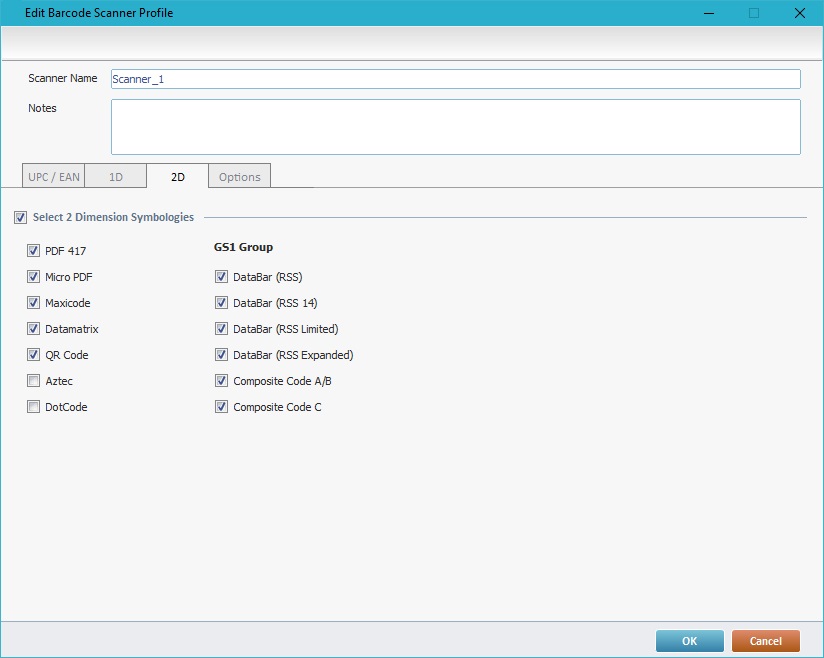The height and width of the screenshot is (658, 824).
Task: Uncheck DataBar (RSS) option
Action: pyautogui.click(x=222, y=277)
